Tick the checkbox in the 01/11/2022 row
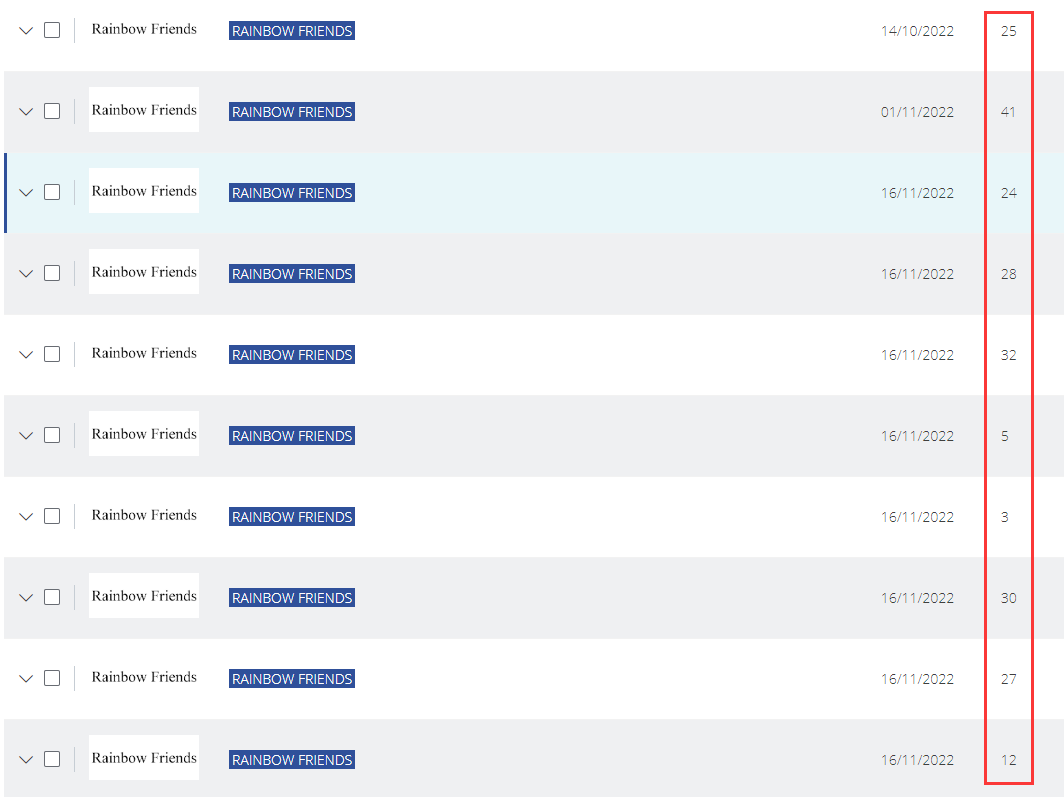Screen dimensions: 1064x797 pos(52,111)
